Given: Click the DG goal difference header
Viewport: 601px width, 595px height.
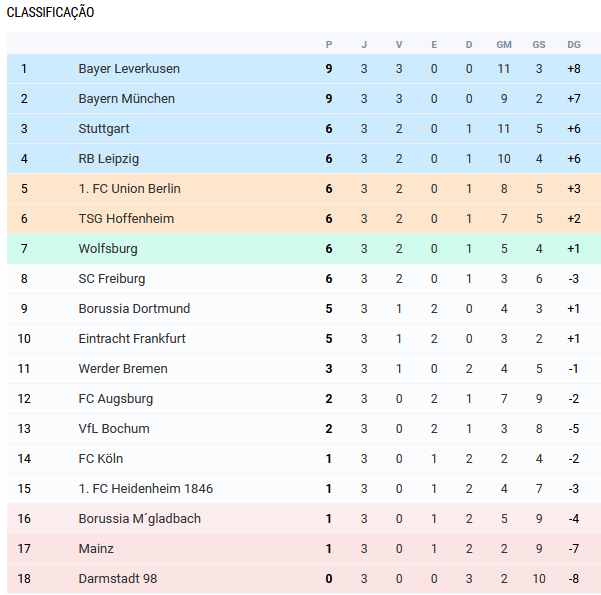Looking at the screenshot, I should click(573, 44).
